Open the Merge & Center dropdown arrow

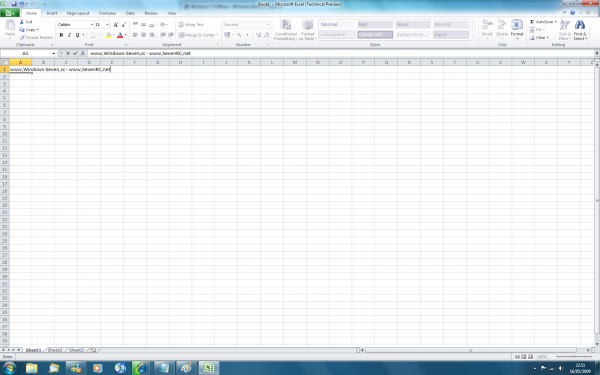click(217, 35)
